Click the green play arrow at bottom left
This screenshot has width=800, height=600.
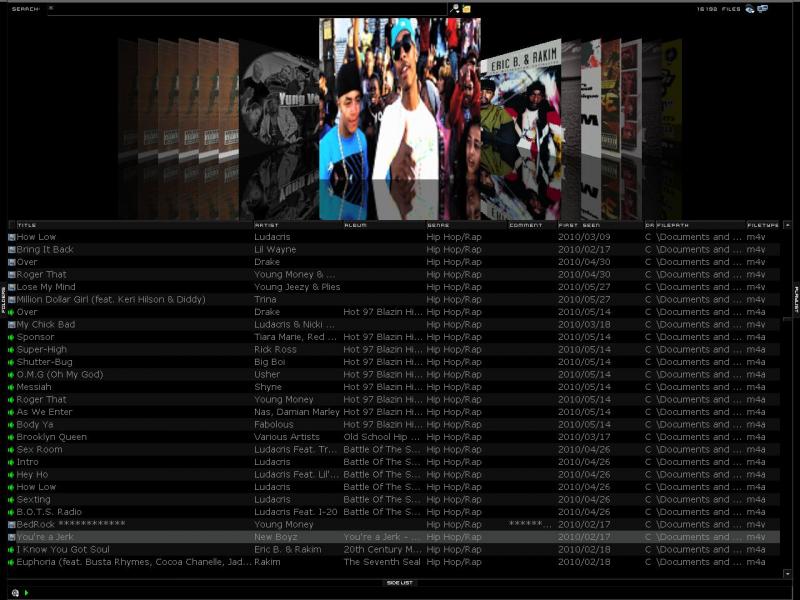click(26, 593)
